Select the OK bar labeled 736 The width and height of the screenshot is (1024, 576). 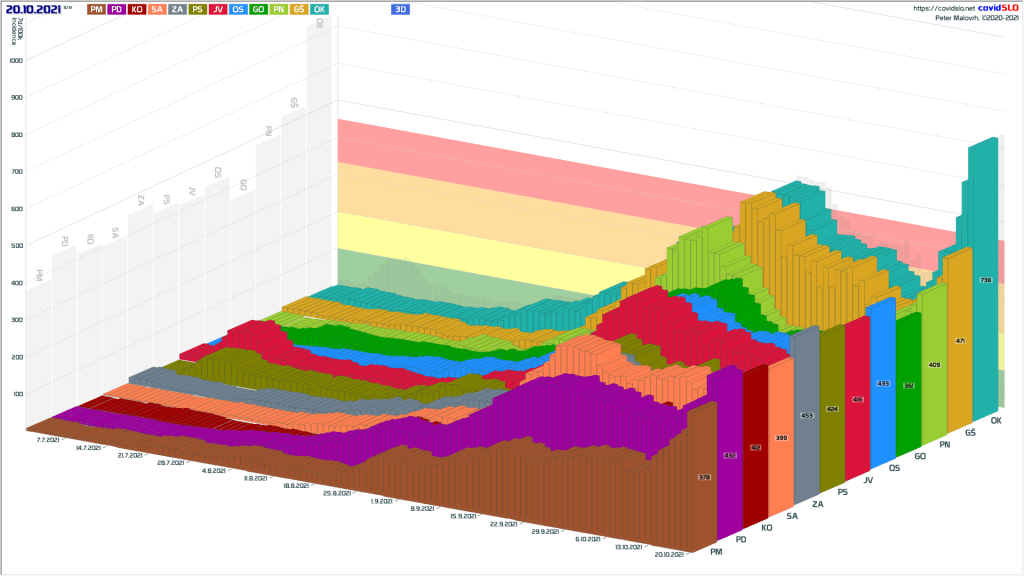(986, 280)
